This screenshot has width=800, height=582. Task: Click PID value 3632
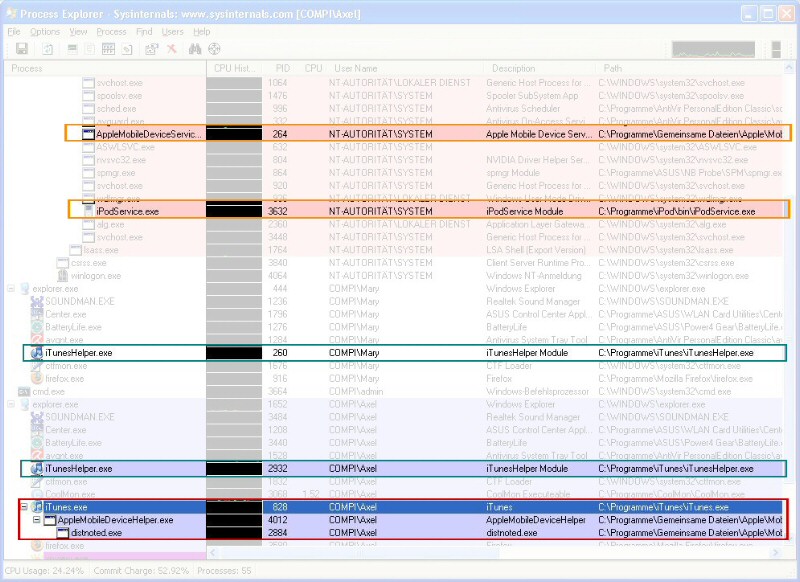(278, 211)
